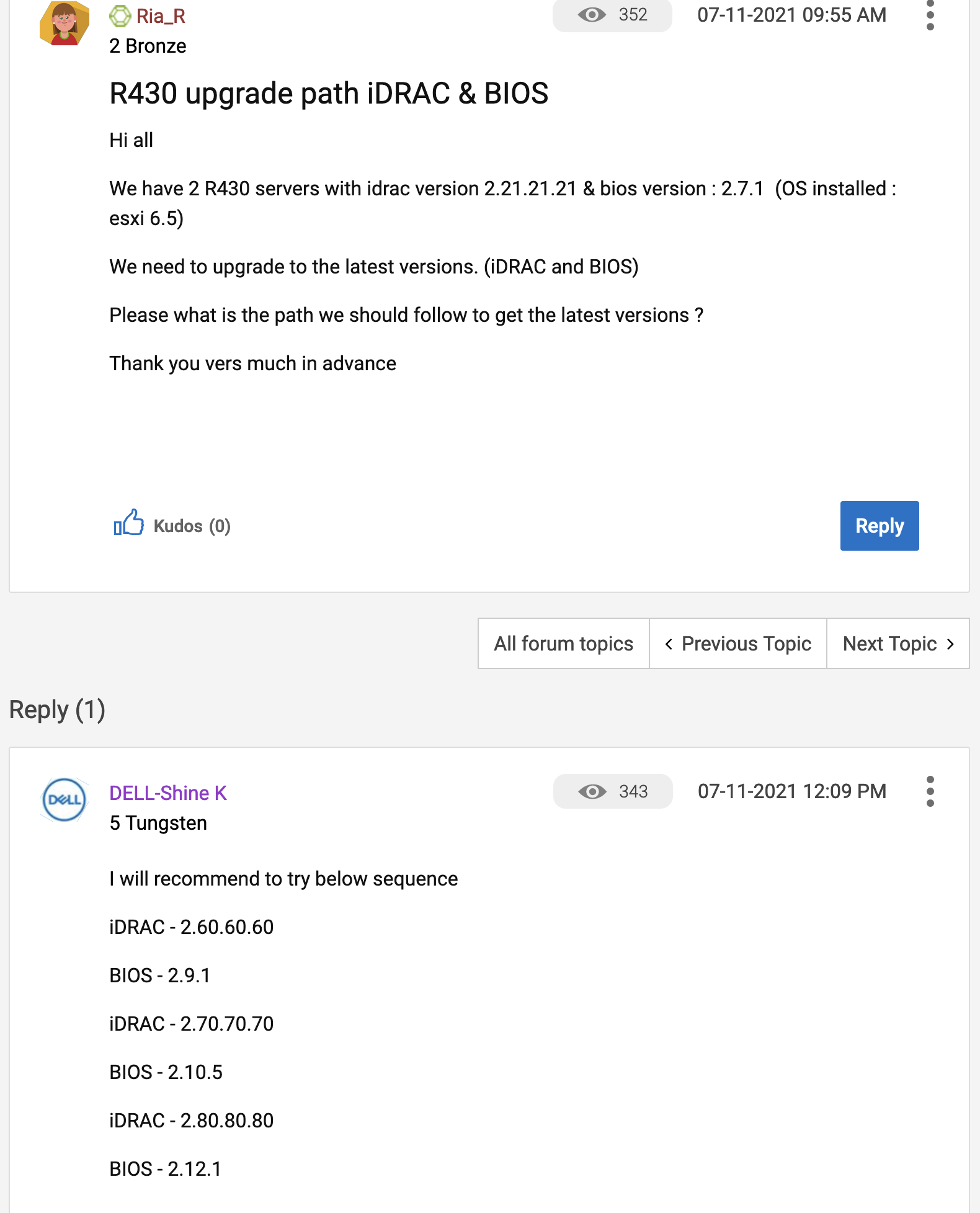
Task: Open the options menu on the Dell reply
Action: click(930, 791)
